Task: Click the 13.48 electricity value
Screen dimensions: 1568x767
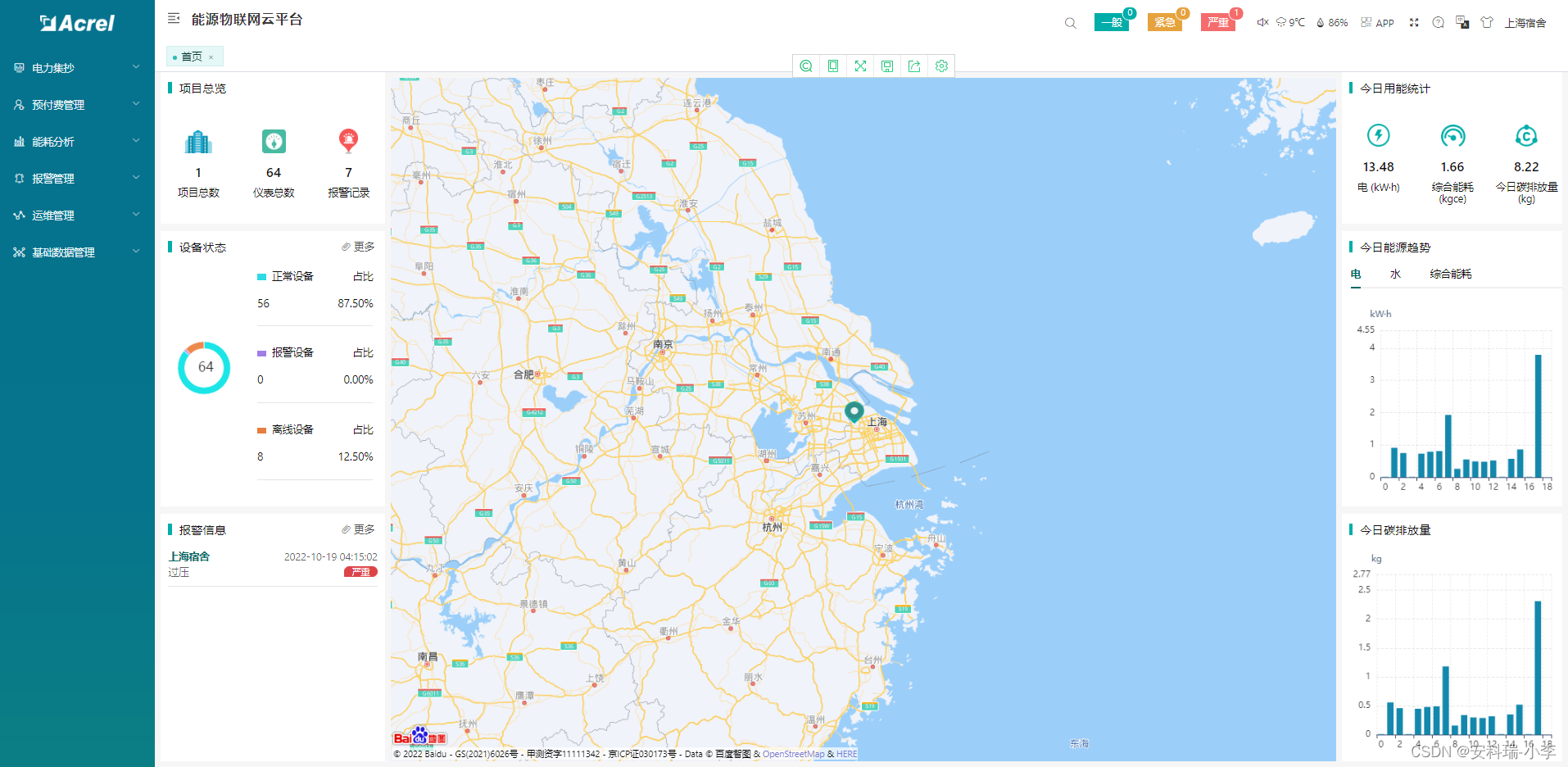Action: coord(1378,166)
